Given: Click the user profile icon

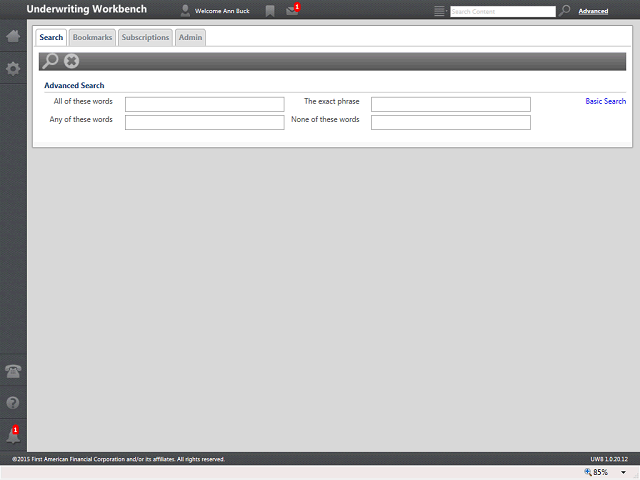Looking at the screenshot, I should (185, 11).
